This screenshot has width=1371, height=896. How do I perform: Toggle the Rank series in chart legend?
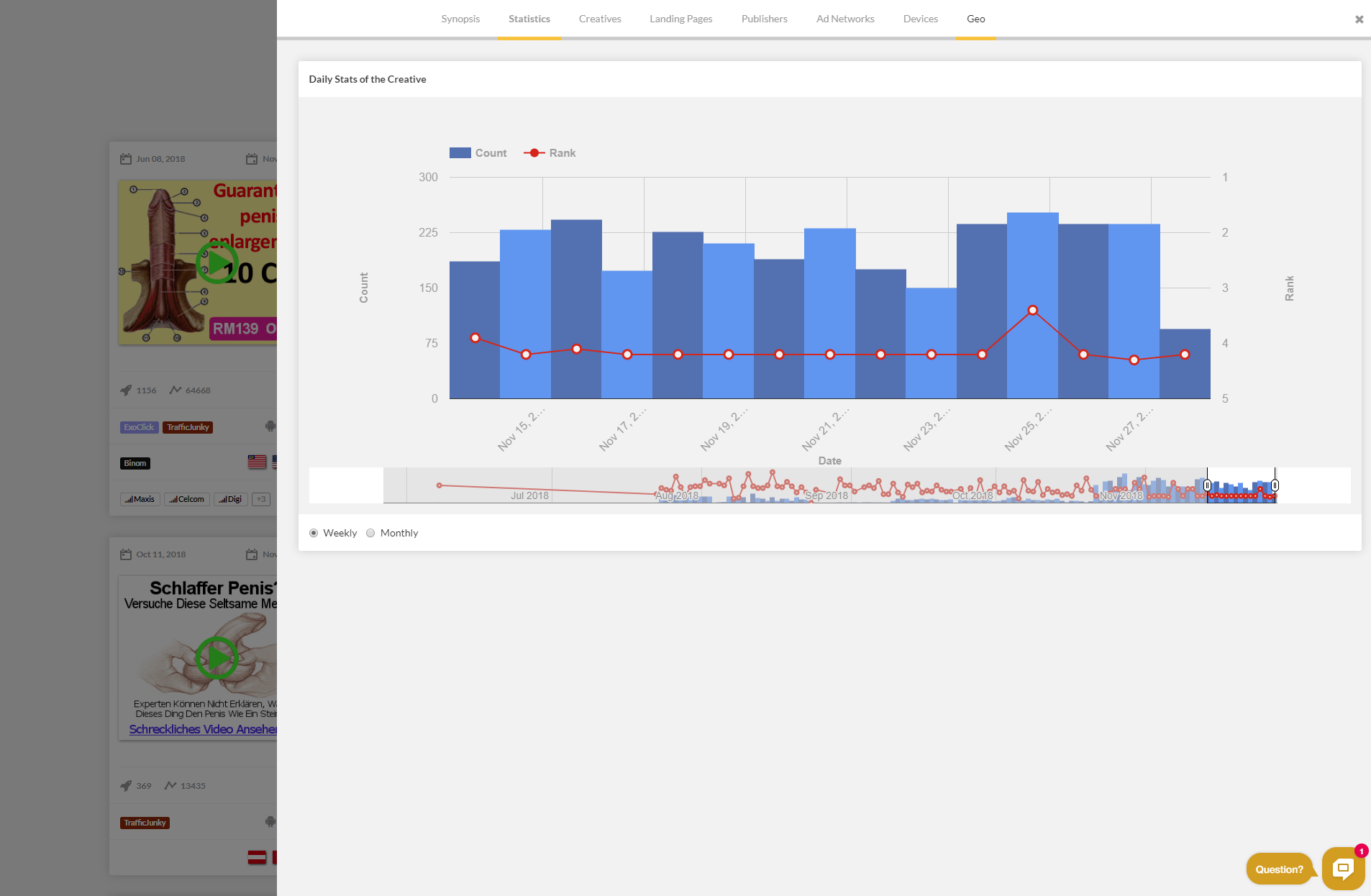[x=550, y=153]
